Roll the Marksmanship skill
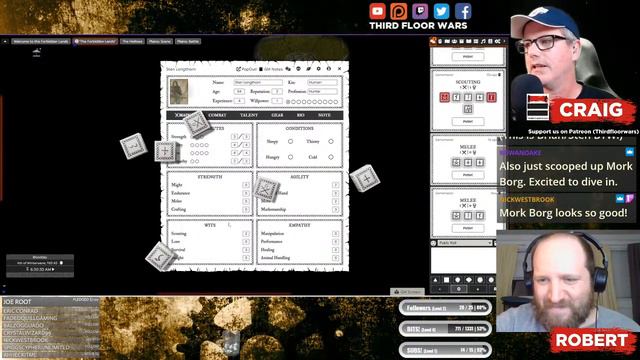The width and height of the screenshot is (640, 360). point(273,209)
